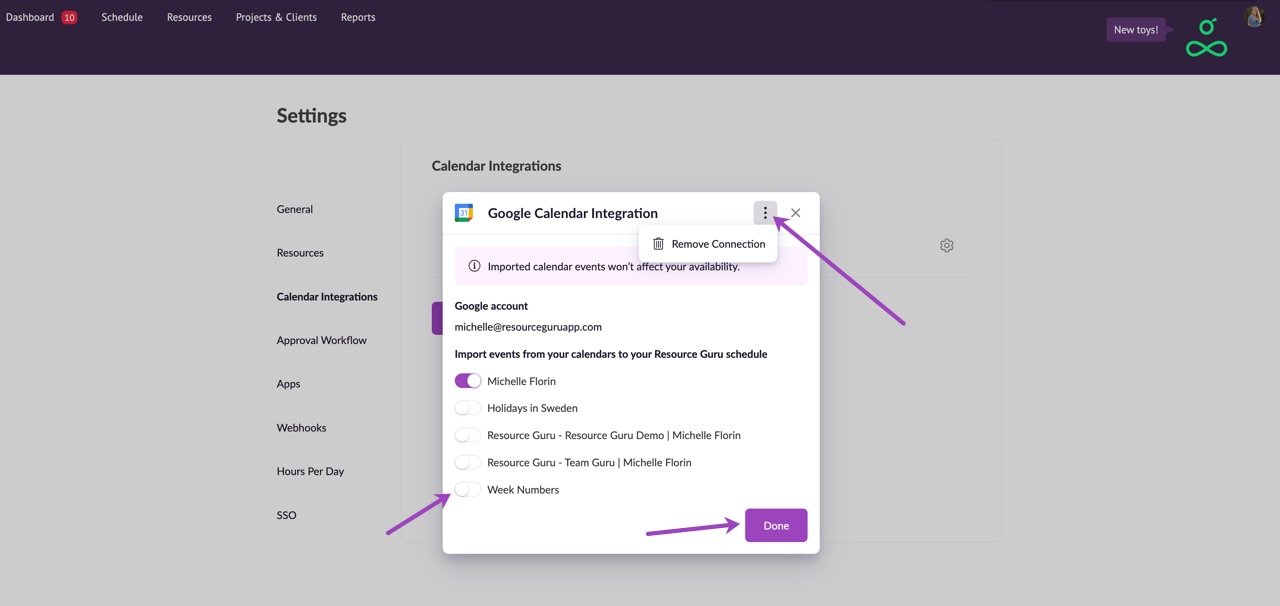Click the red 10 notification badge
The width and height of the screenshot is (1280, 606).
pos(69,17)
